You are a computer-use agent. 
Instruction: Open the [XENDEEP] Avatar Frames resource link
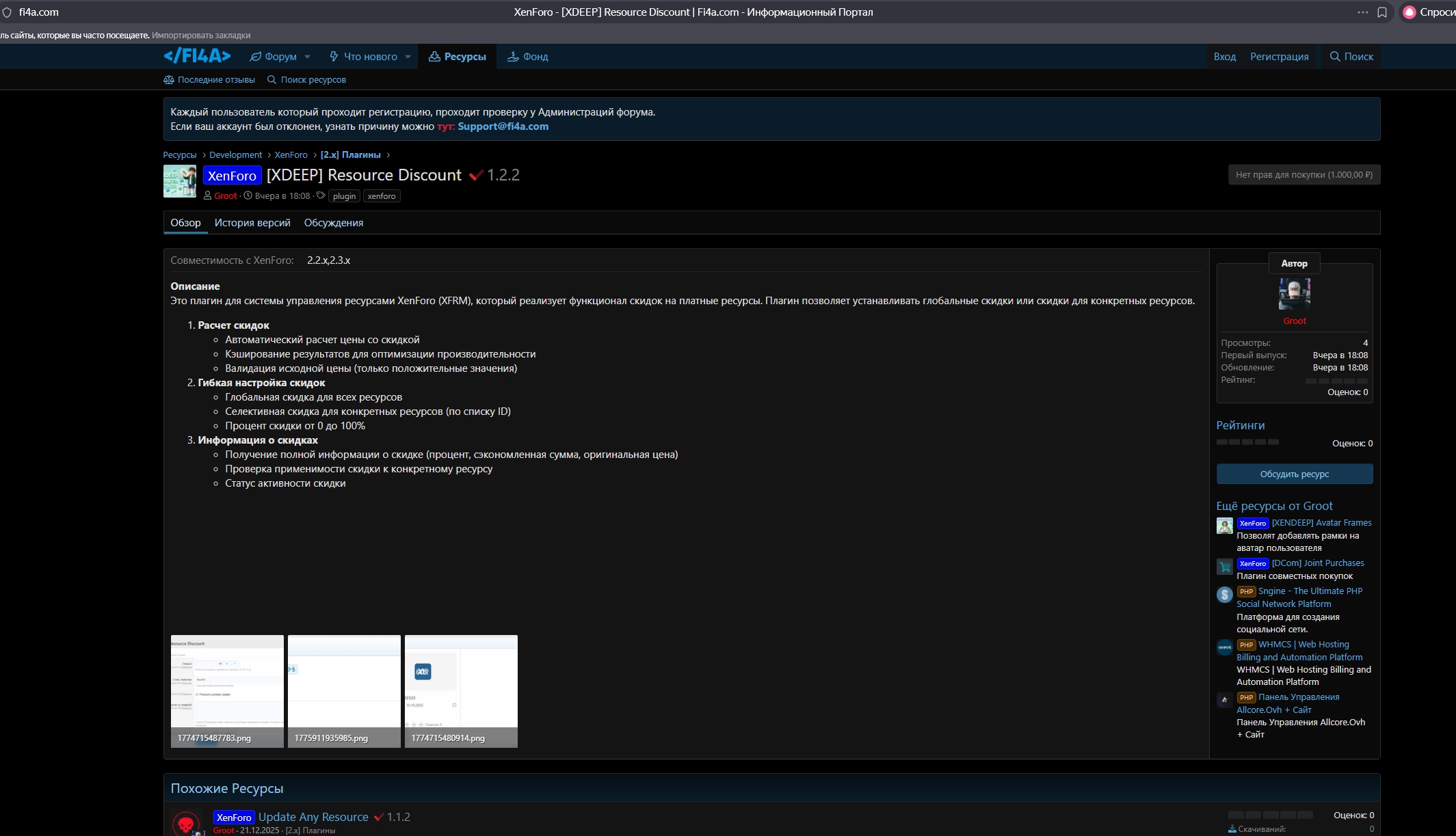click(1321, 523)
